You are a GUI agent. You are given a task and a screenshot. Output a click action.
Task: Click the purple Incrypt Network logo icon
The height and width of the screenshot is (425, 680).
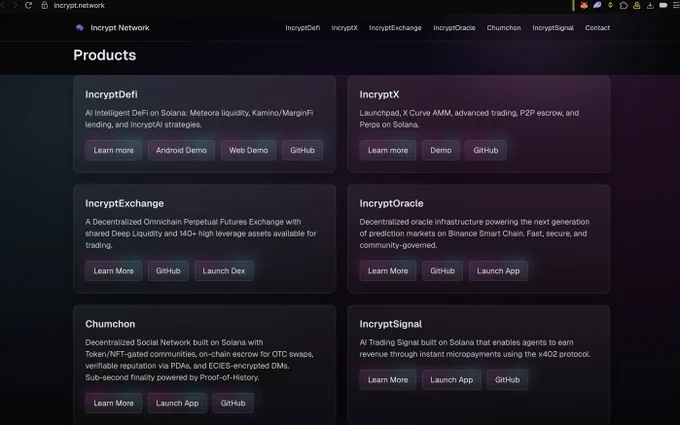[x=80, y=28]
